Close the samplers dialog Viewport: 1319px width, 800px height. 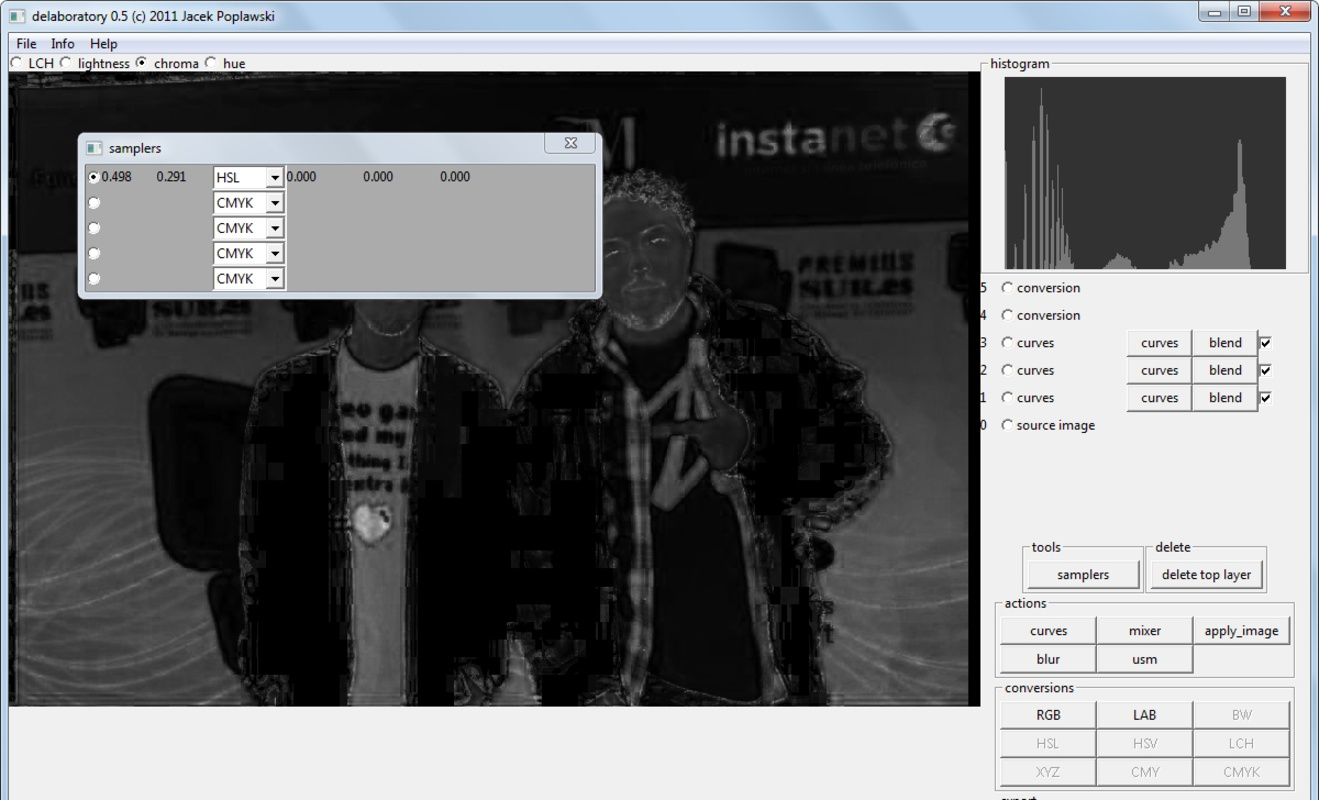tap(570, 143)
